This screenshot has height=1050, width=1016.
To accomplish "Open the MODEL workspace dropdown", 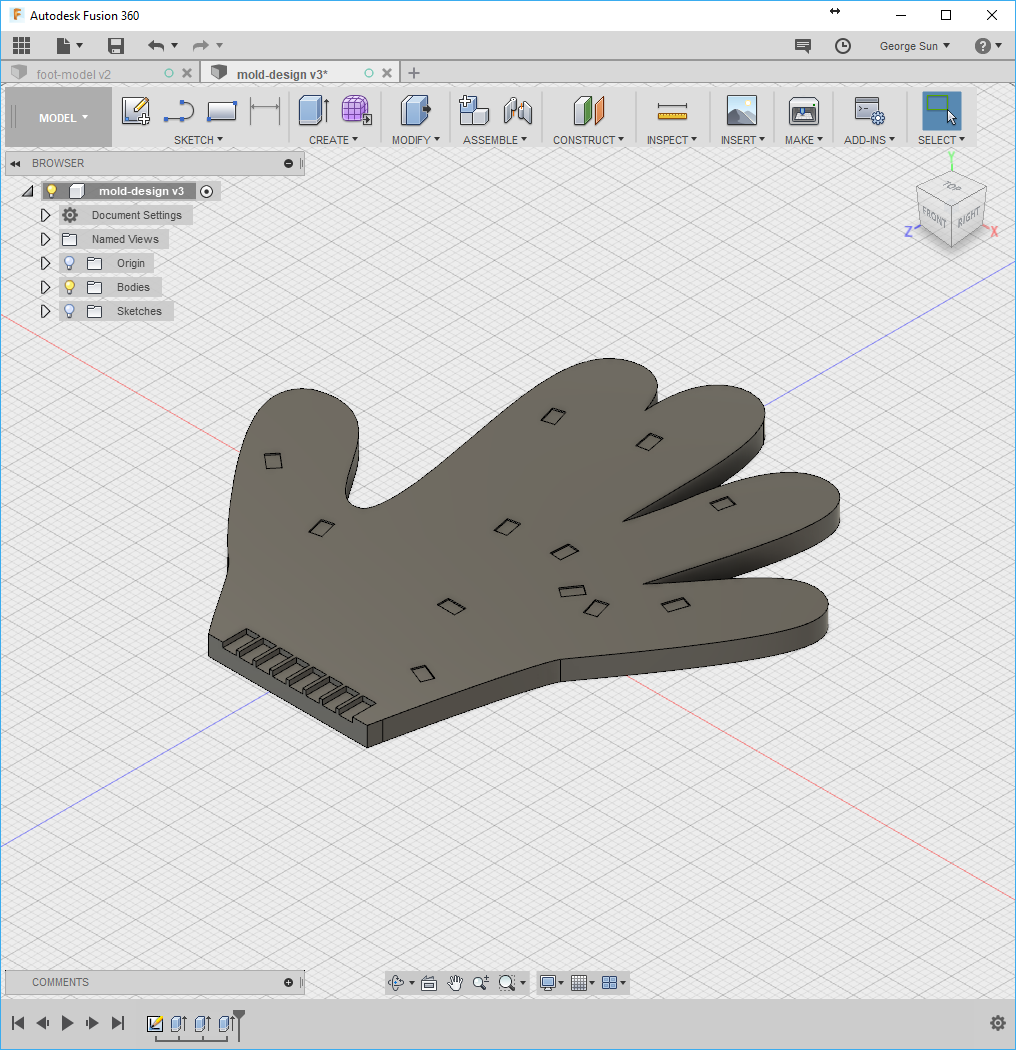I will tap(63, 118).
